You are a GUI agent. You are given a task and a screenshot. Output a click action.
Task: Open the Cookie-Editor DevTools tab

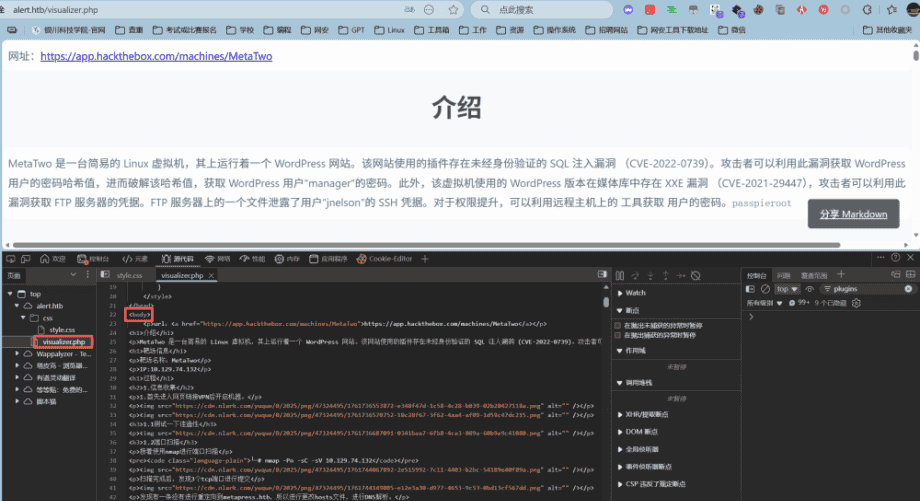(384, 259)
